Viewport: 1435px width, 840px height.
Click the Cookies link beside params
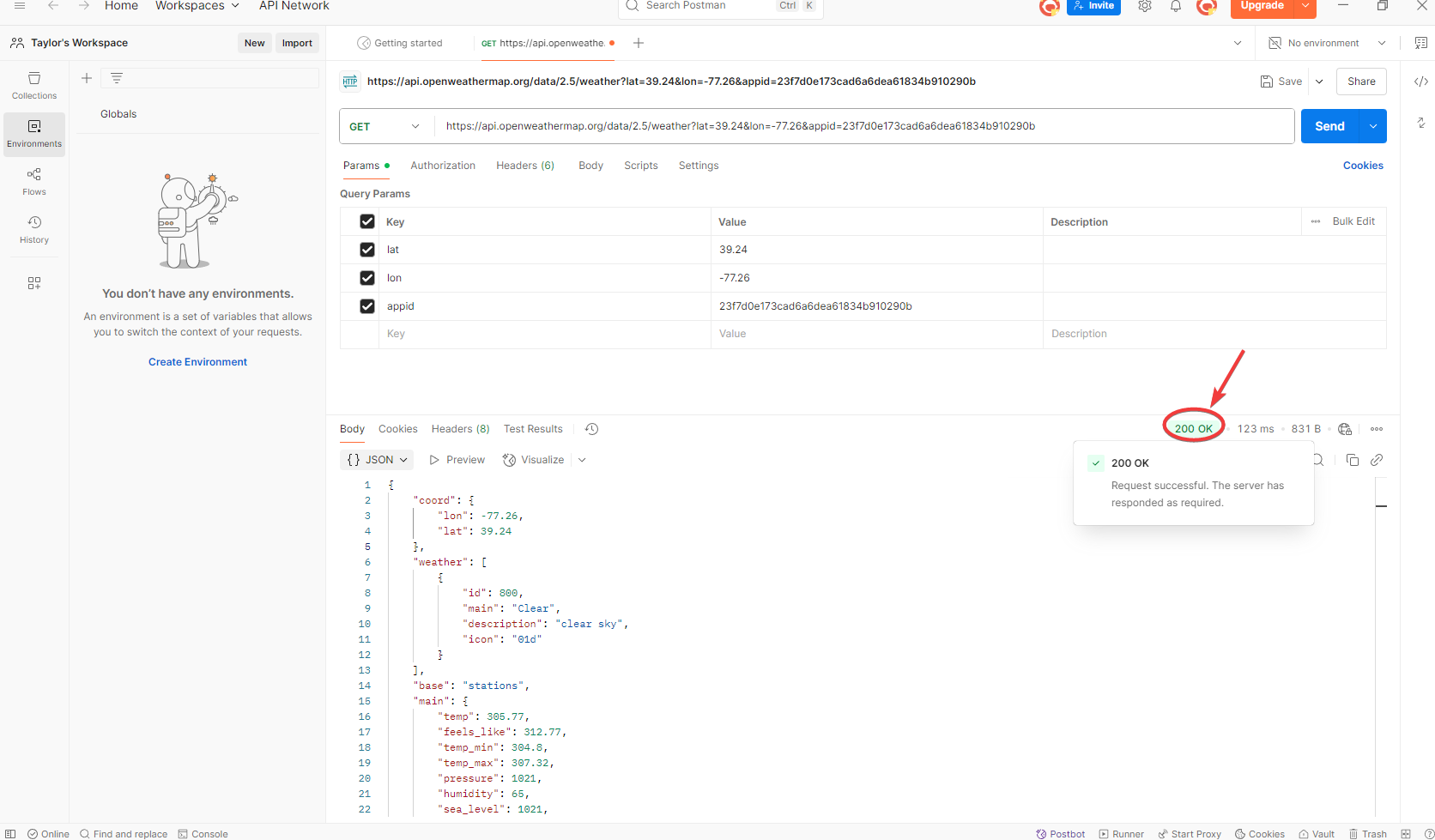click(1363, 166)
